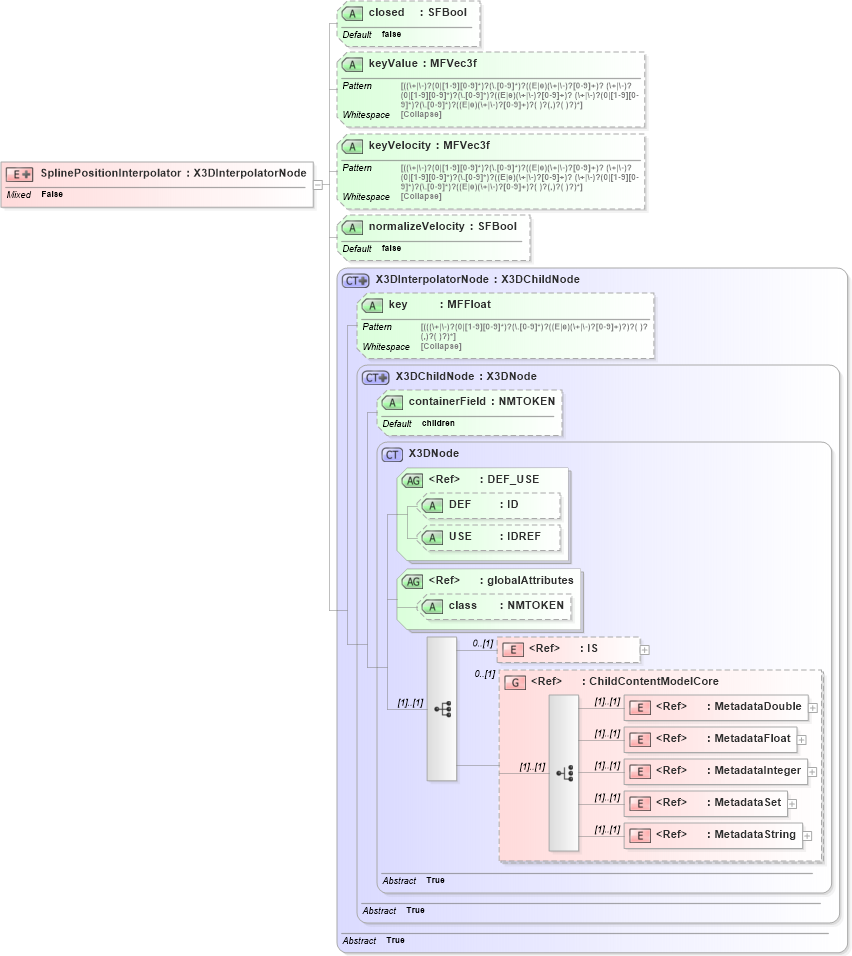852x956 pixels.
Task: Select the MetadataSet reference label
Action: 718,802
